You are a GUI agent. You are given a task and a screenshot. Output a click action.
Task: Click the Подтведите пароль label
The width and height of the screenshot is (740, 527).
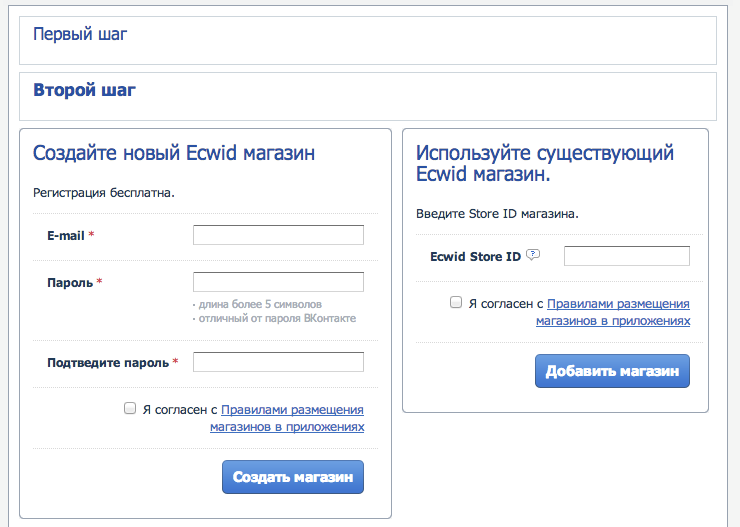(108, 363)
